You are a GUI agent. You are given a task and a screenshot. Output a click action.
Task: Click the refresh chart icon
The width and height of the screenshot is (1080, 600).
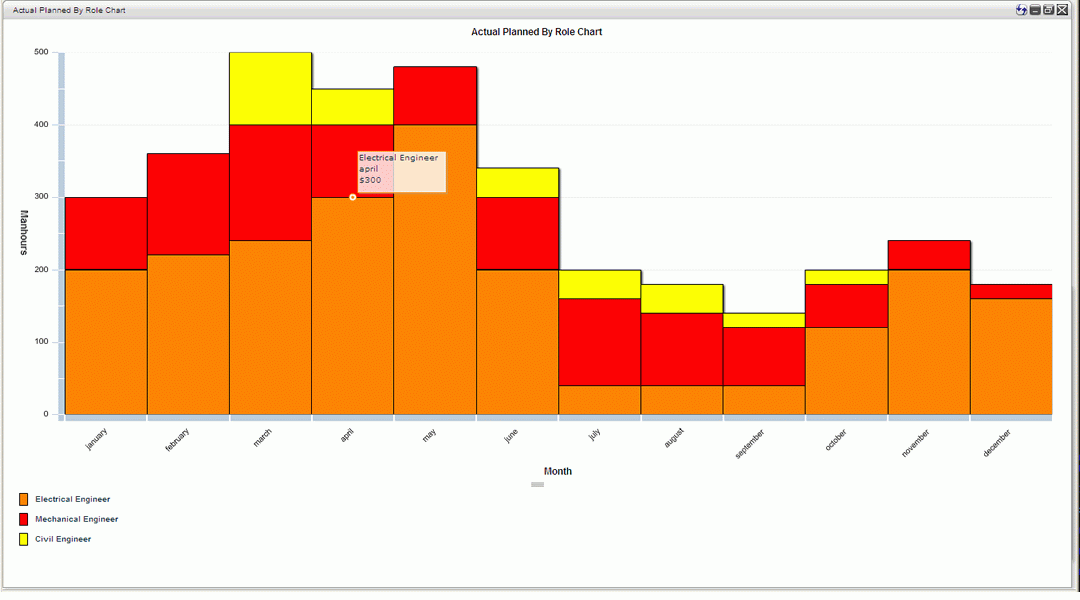[1022, 10]
